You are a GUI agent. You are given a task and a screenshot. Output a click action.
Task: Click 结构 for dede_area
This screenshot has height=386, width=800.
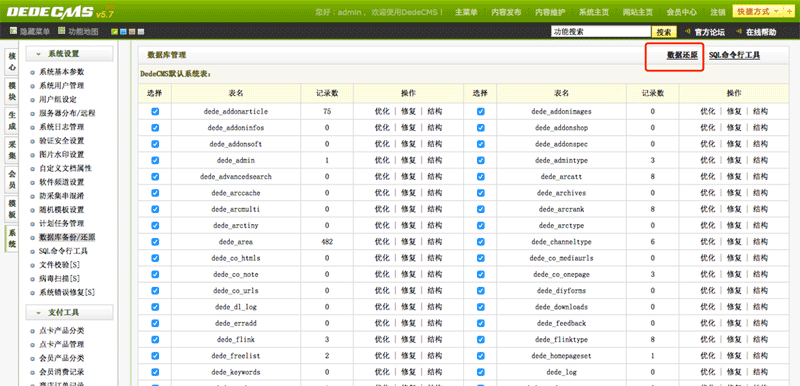(435, 242)
